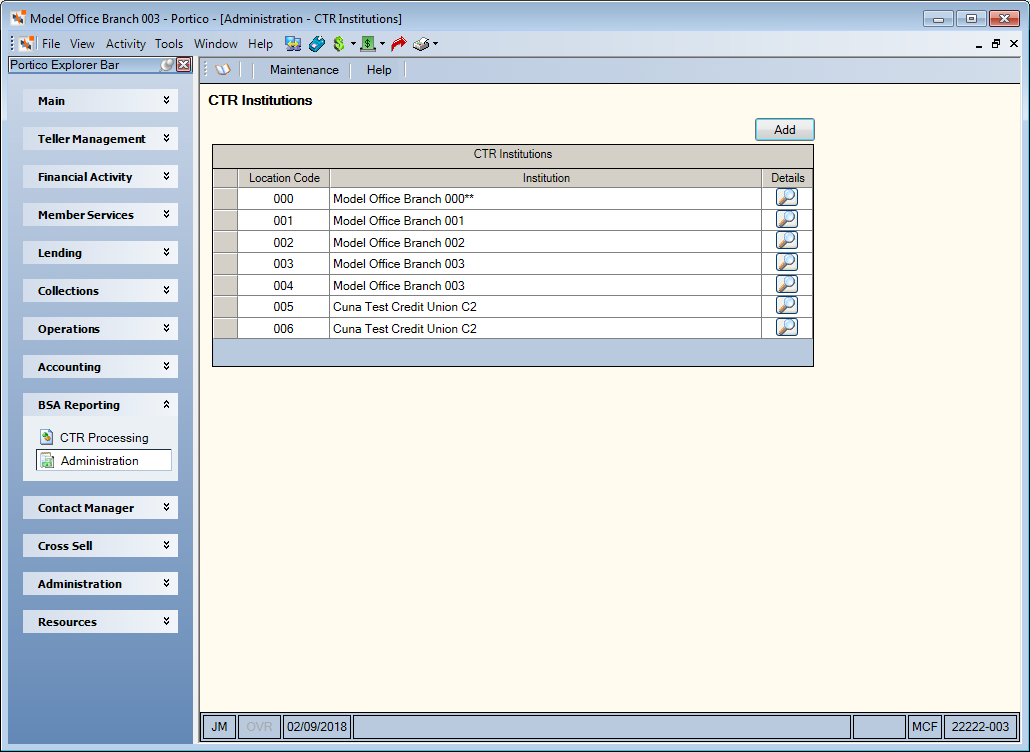Open the Tools menu

click(169, 44)
